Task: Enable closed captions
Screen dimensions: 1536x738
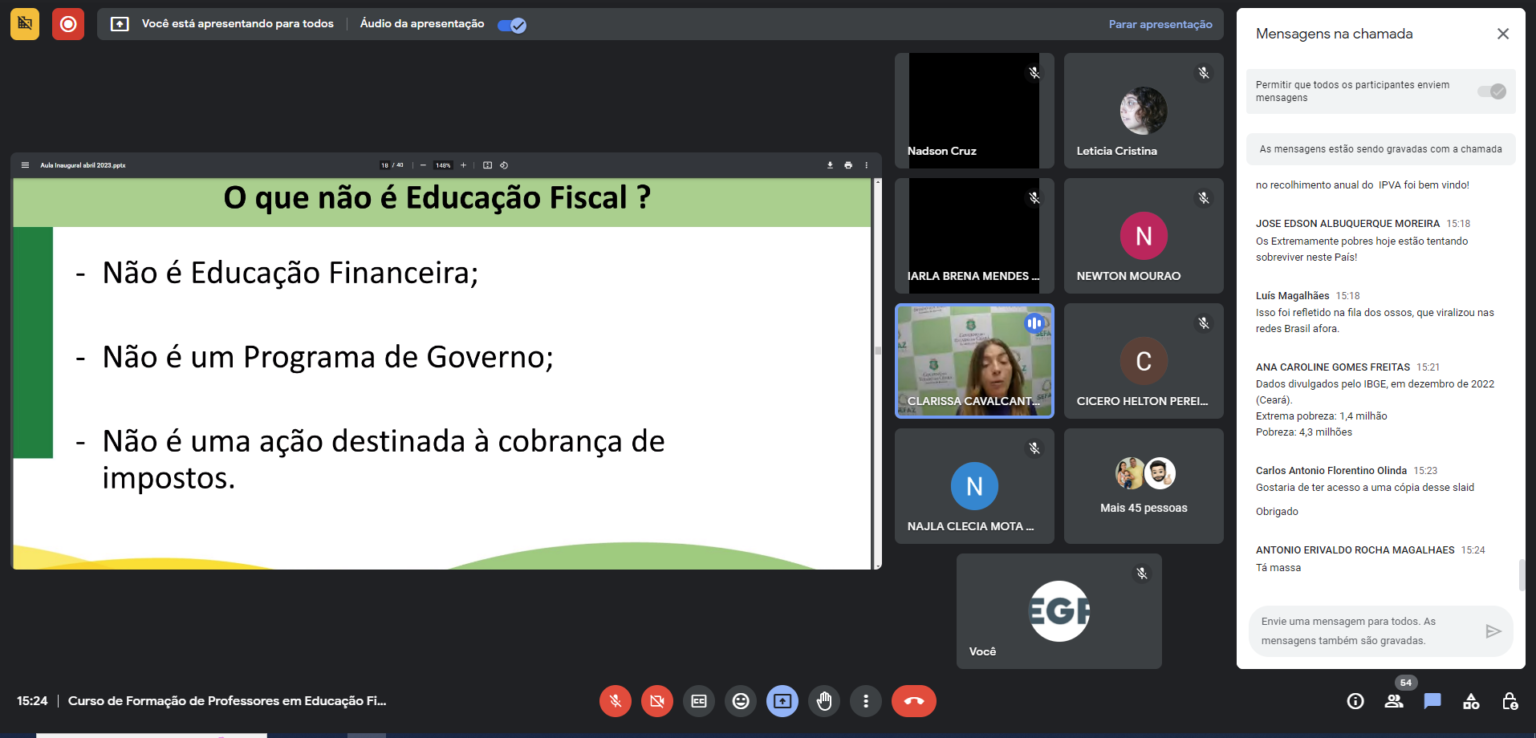Action: point(699,701)
